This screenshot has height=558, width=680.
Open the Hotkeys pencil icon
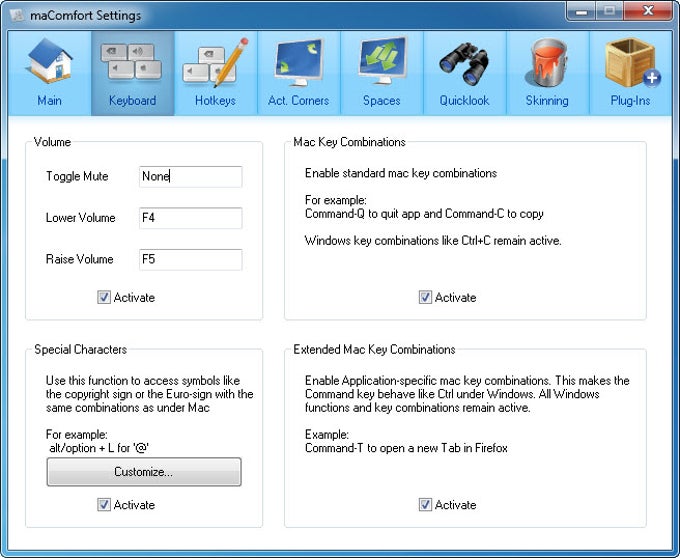215,62
